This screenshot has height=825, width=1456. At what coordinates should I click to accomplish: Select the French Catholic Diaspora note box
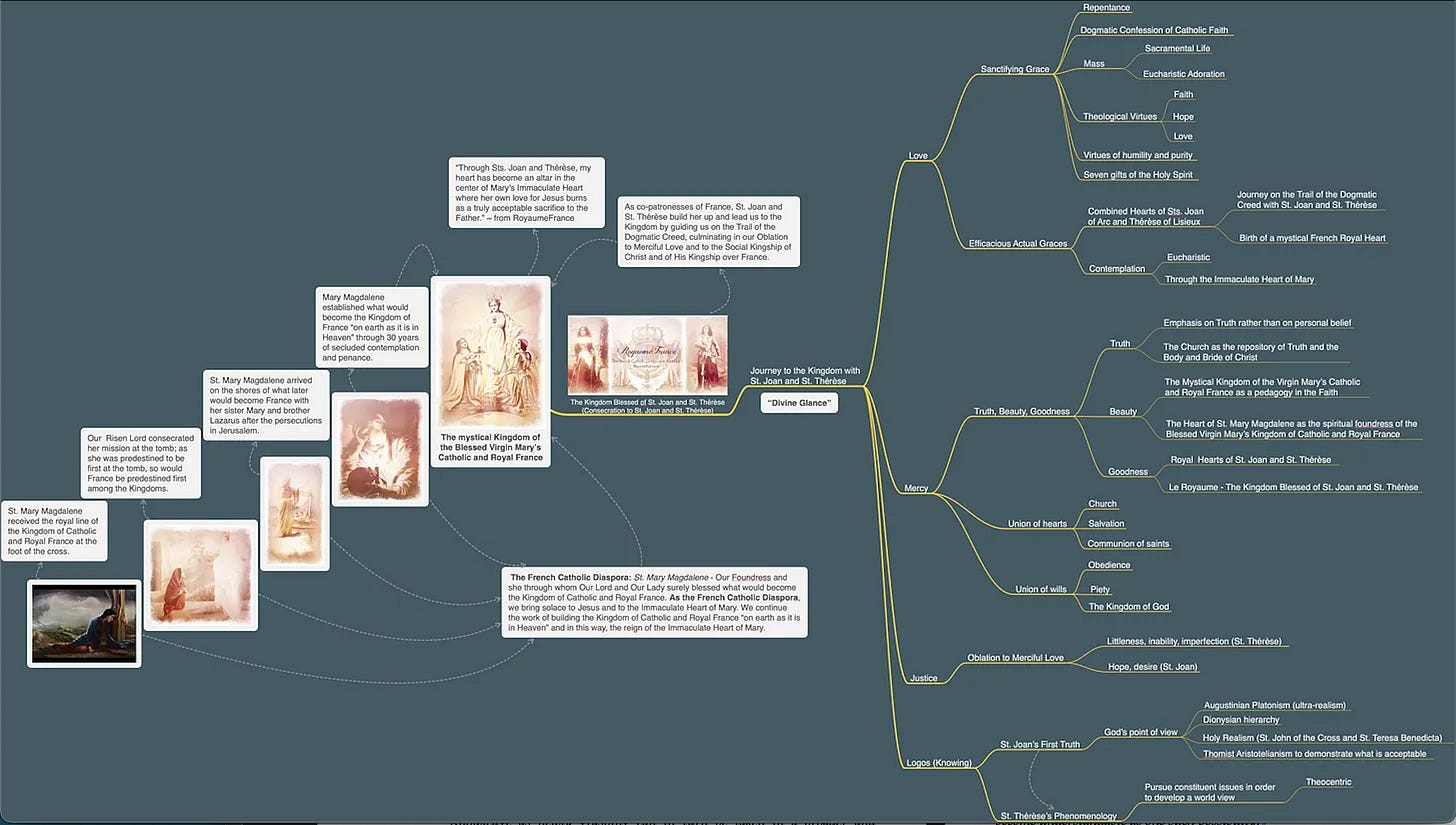click(654, 602)
